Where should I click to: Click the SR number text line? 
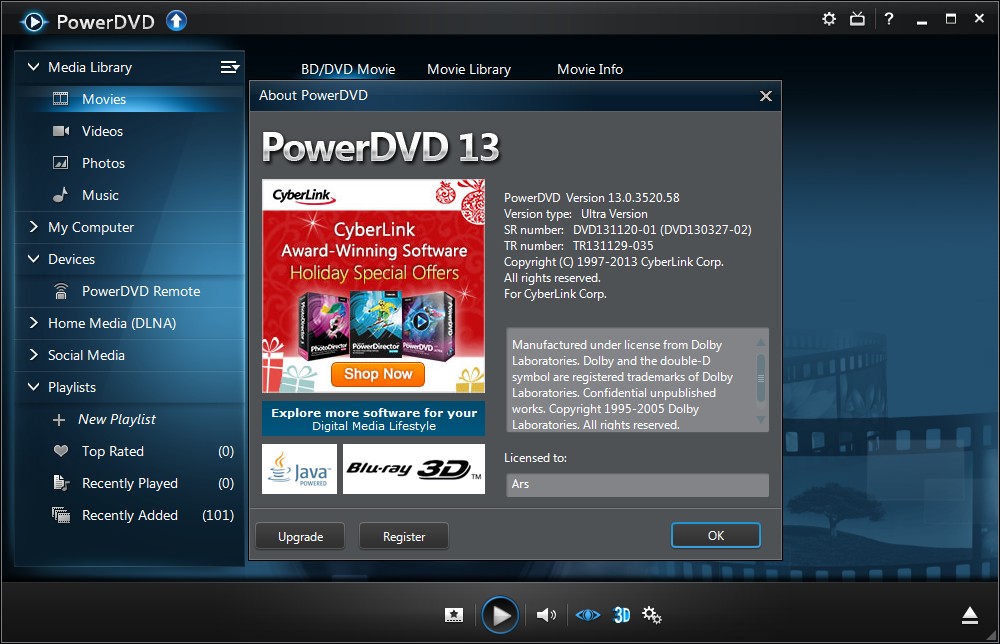(x=628, y=230)
